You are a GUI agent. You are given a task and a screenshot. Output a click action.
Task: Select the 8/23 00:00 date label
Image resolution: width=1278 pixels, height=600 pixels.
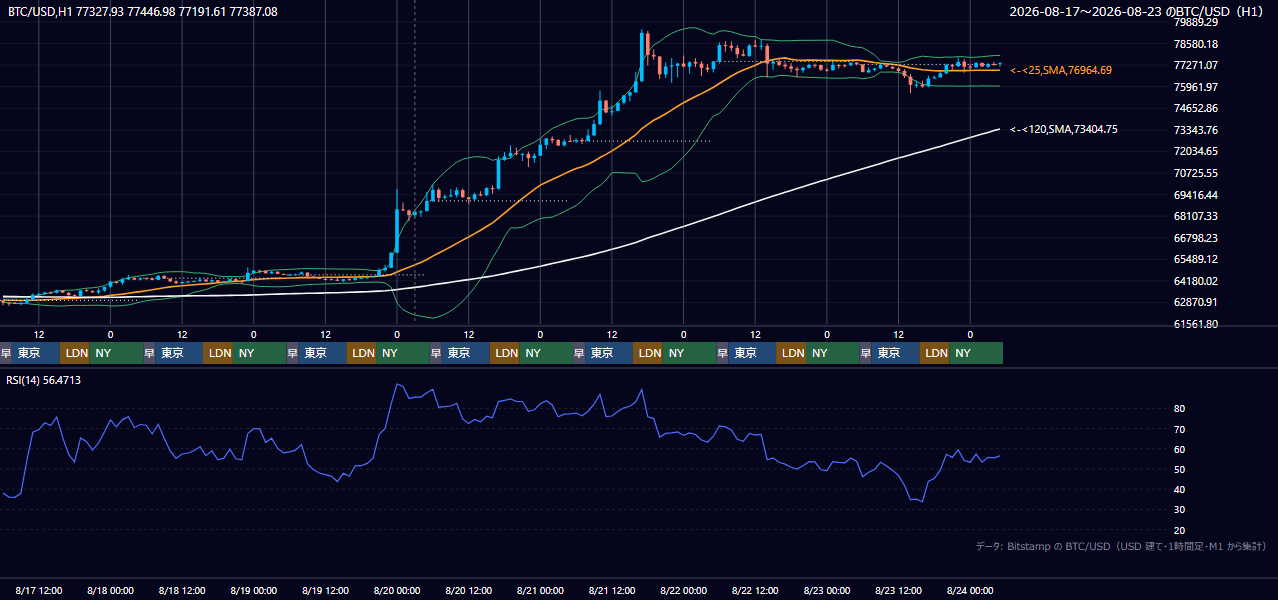(x=827, y=590)
